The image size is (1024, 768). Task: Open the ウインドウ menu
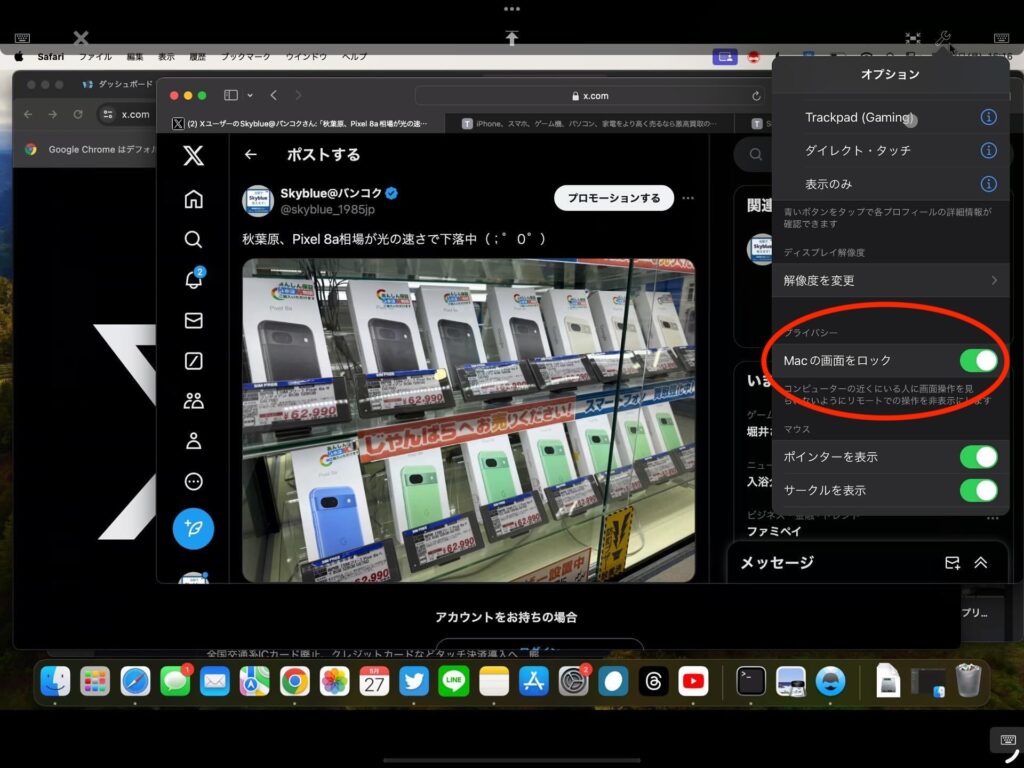[306, 57]
